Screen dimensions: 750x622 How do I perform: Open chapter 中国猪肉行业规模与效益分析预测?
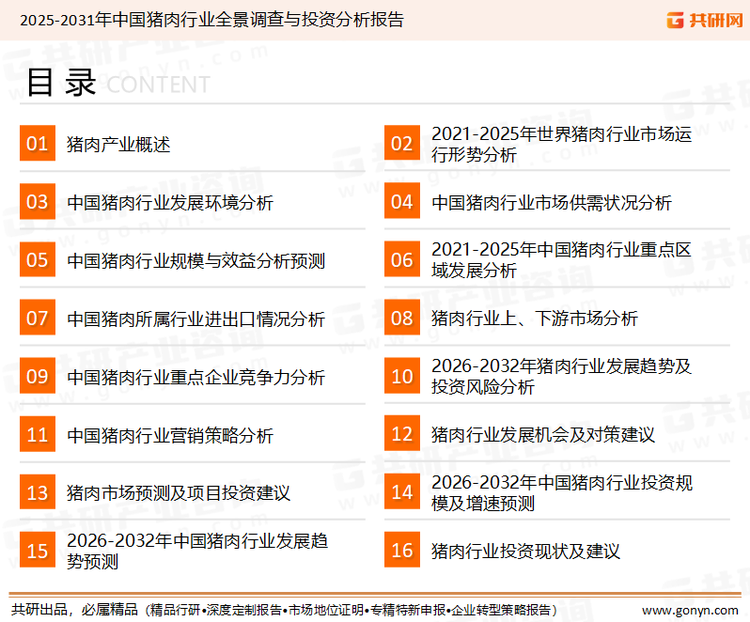point(196,261)
